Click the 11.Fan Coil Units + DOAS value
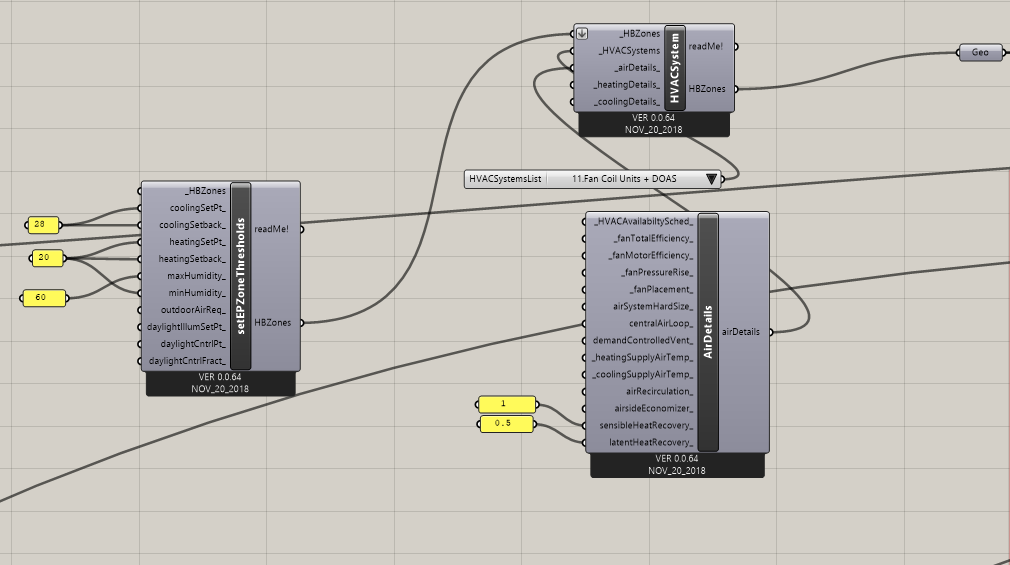Screen dimensions: 1010x565 pos(624,179)
